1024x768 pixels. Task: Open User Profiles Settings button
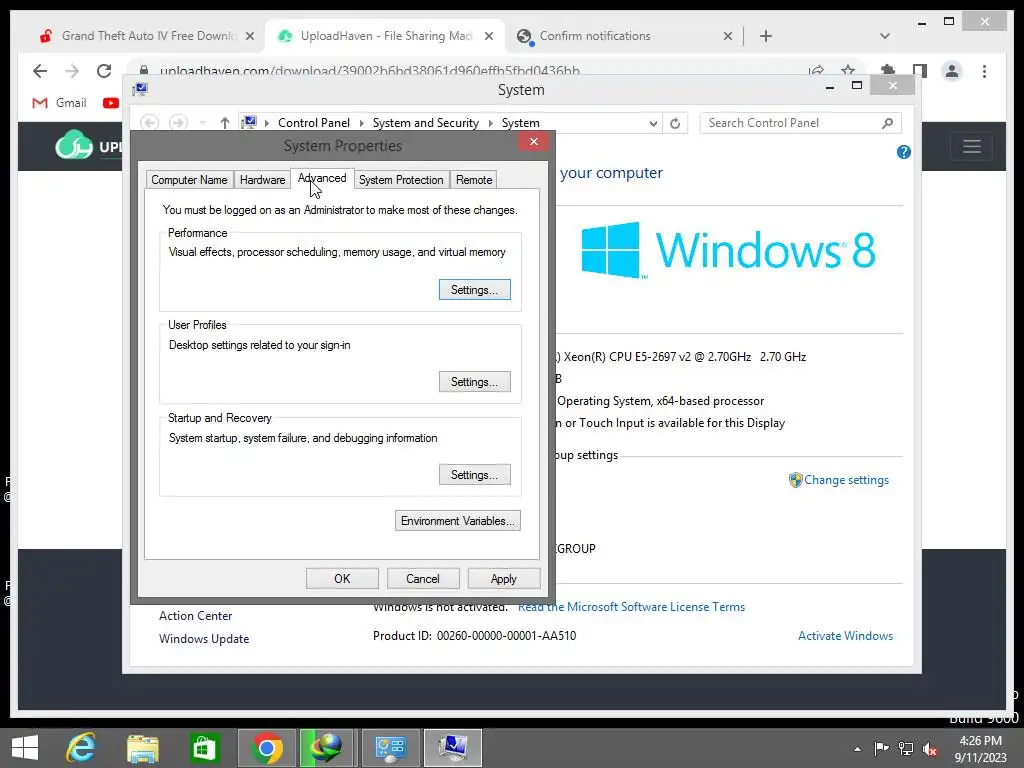coord(475,382)
